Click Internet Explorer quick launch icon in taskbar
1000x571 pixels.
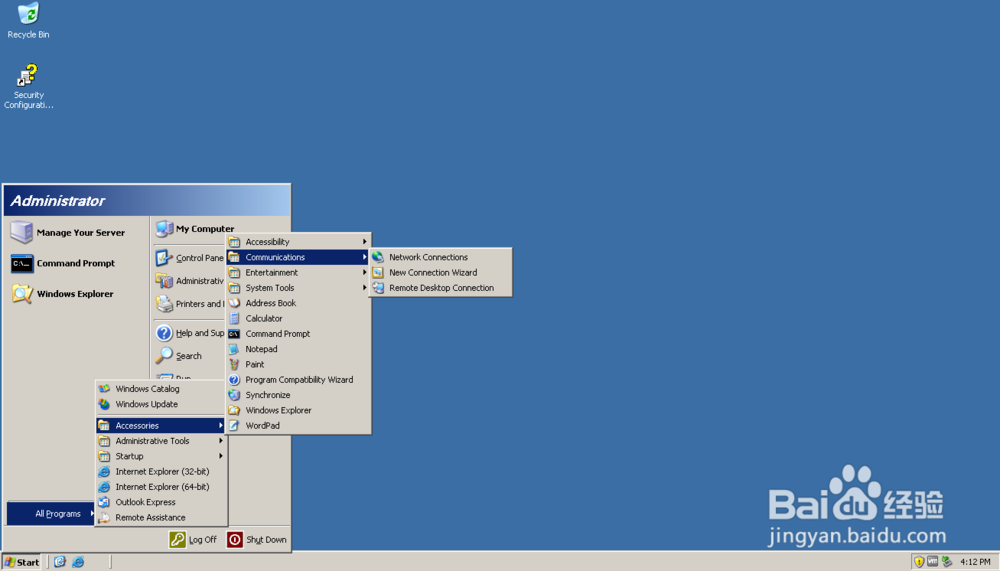[78, 562]
